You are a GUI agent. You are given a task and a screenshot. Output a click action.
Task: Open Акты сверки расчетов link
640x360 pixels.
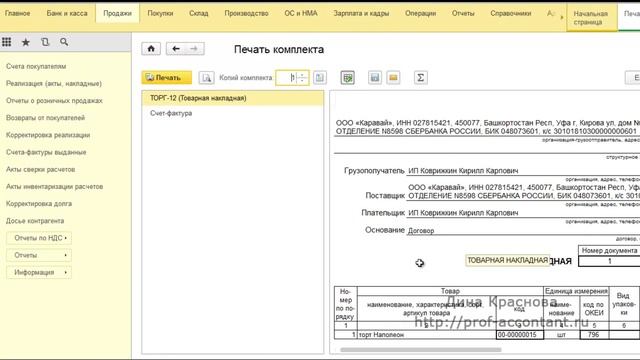point(40,169)
